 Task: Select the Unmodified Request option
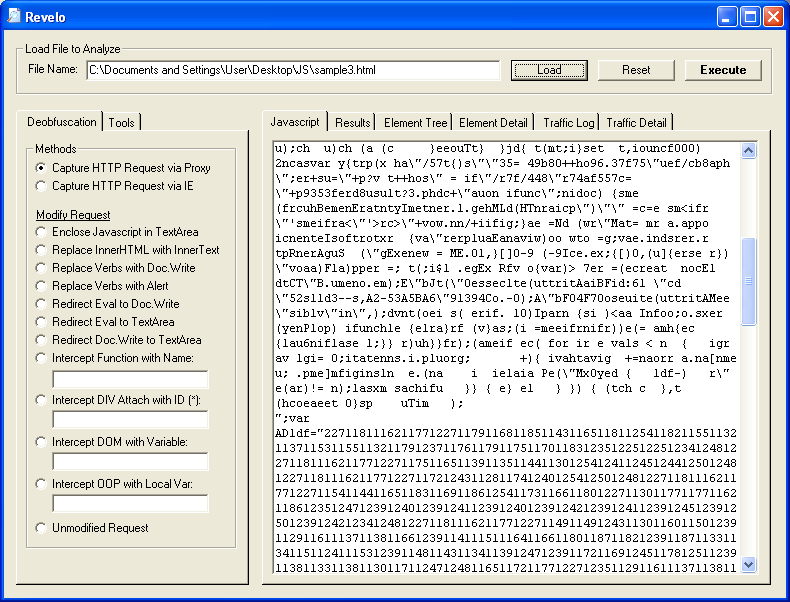coord(42,528)
